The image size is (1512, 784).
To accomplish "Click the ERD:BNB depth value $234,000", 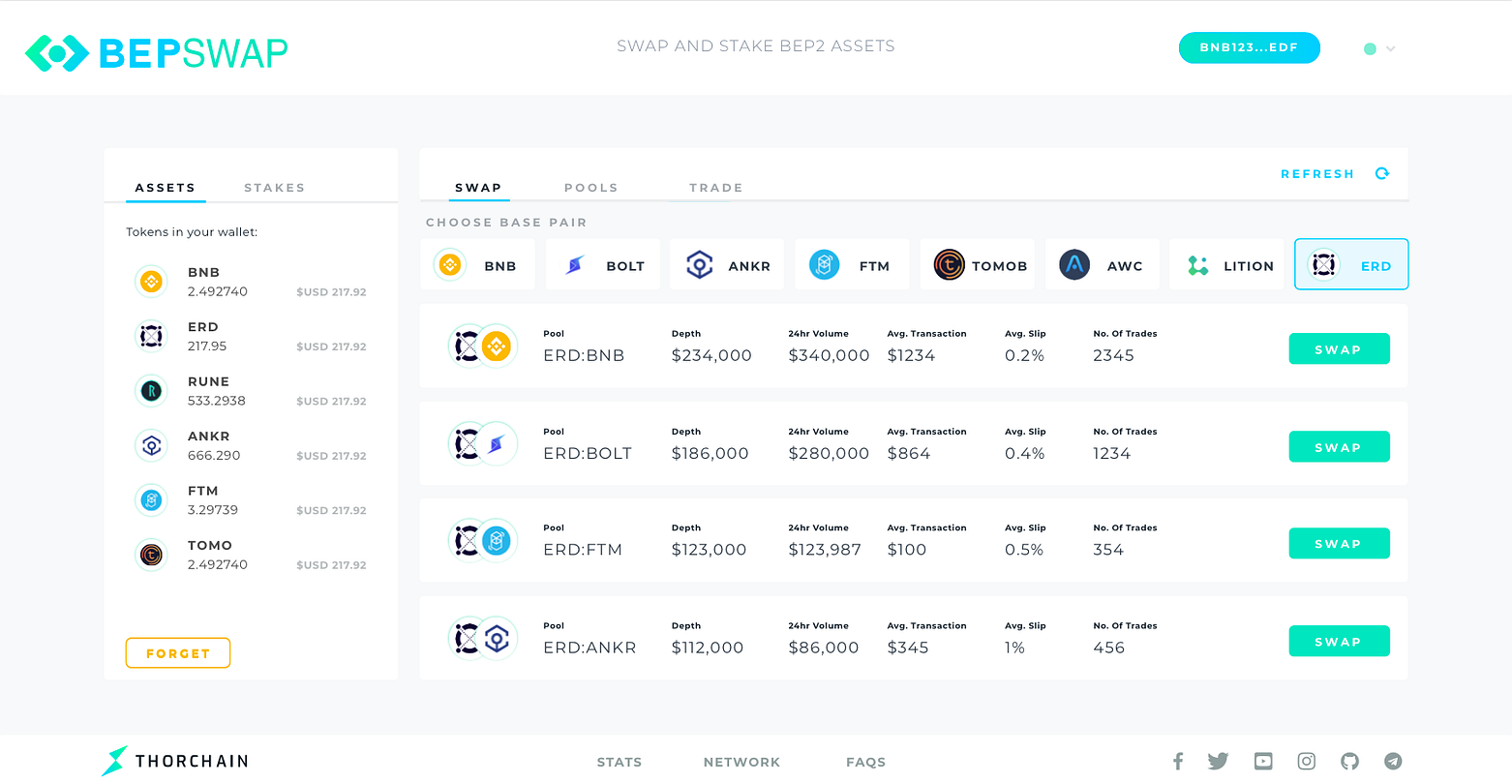I will [711, 355].
